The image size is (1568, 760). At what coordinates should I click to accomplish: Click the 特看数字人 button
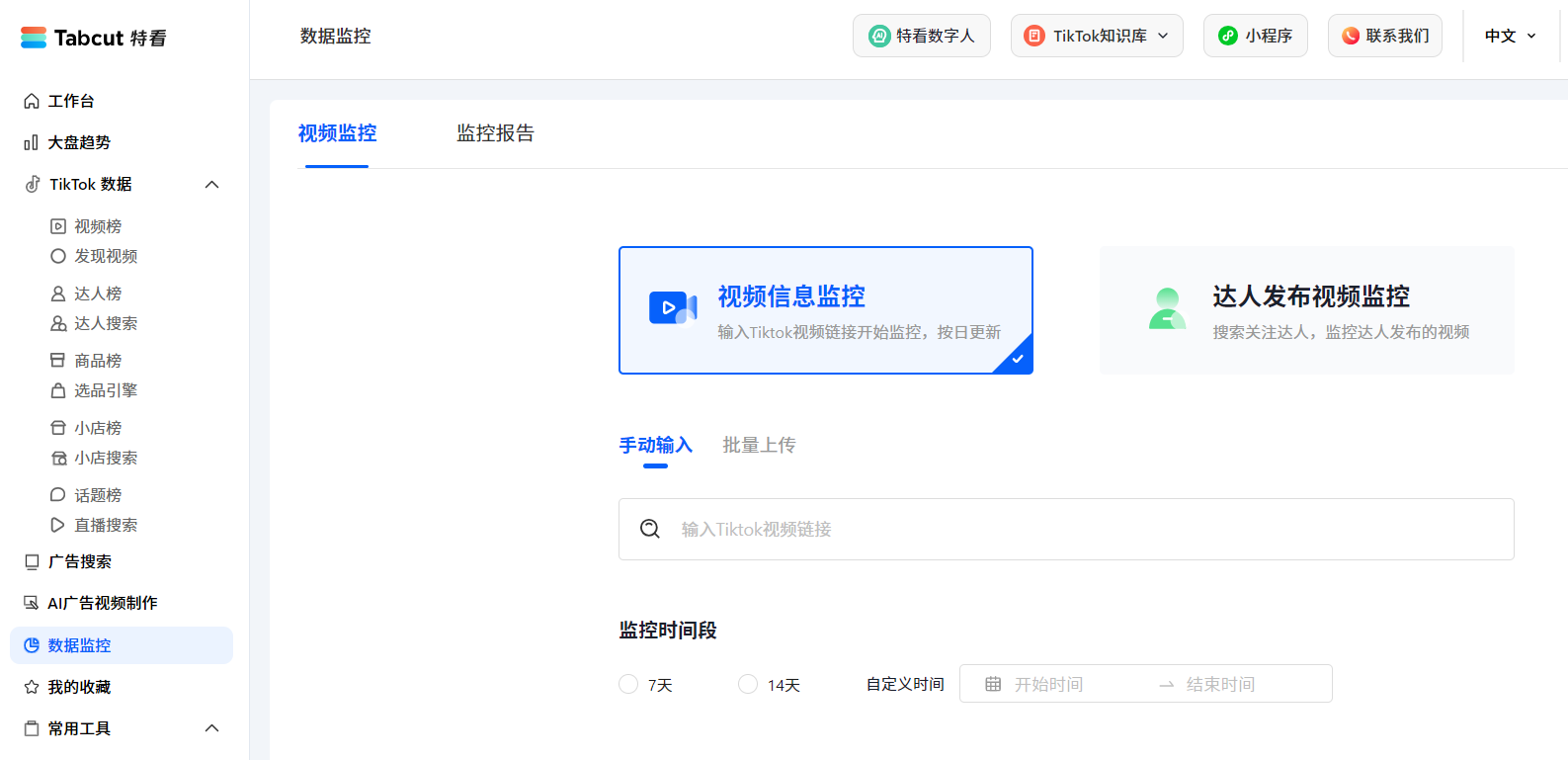click(922, 36)
